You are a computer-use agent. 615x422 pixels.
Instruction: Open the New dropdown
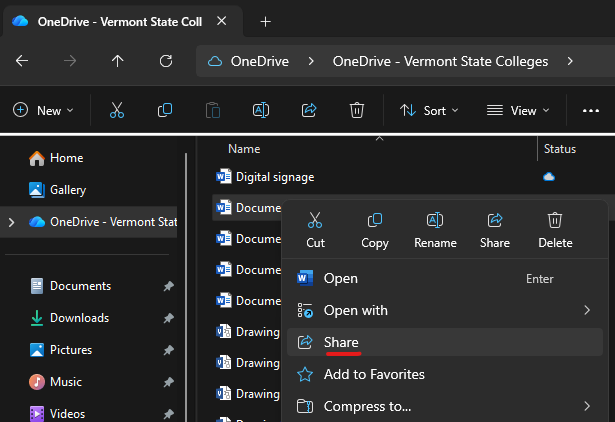[43, 111]
